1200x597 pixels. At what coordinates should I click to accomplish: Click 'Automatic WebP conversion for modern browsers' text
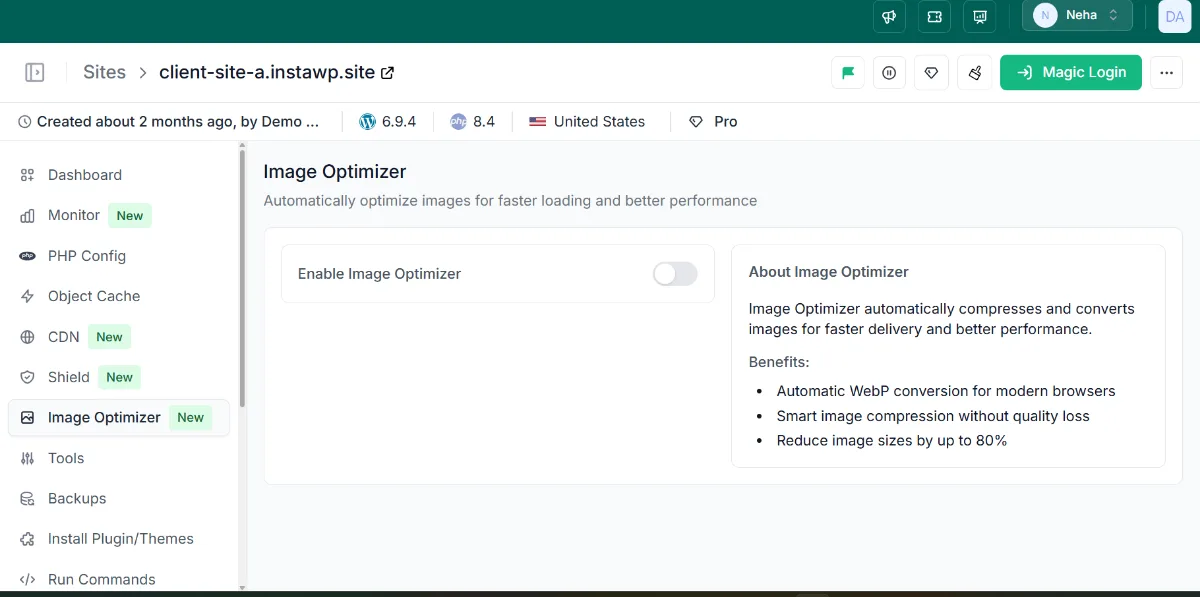[946, 391]
